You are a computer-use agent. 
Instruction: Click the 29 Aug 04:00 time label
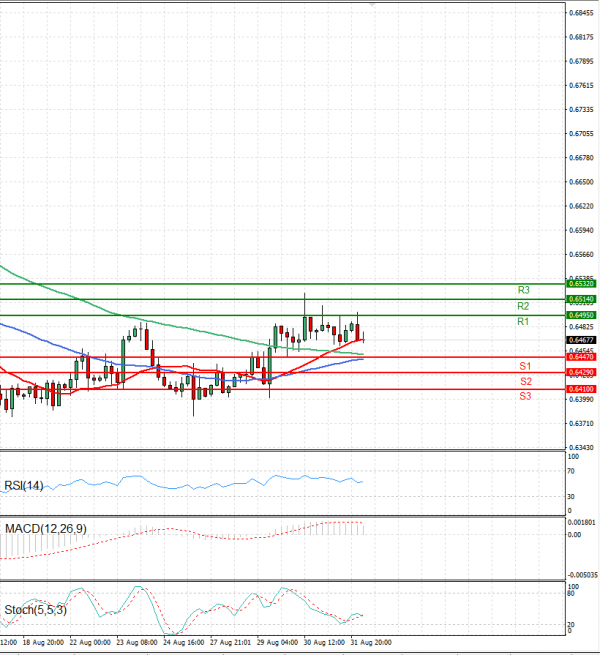(x=277, y=642)
